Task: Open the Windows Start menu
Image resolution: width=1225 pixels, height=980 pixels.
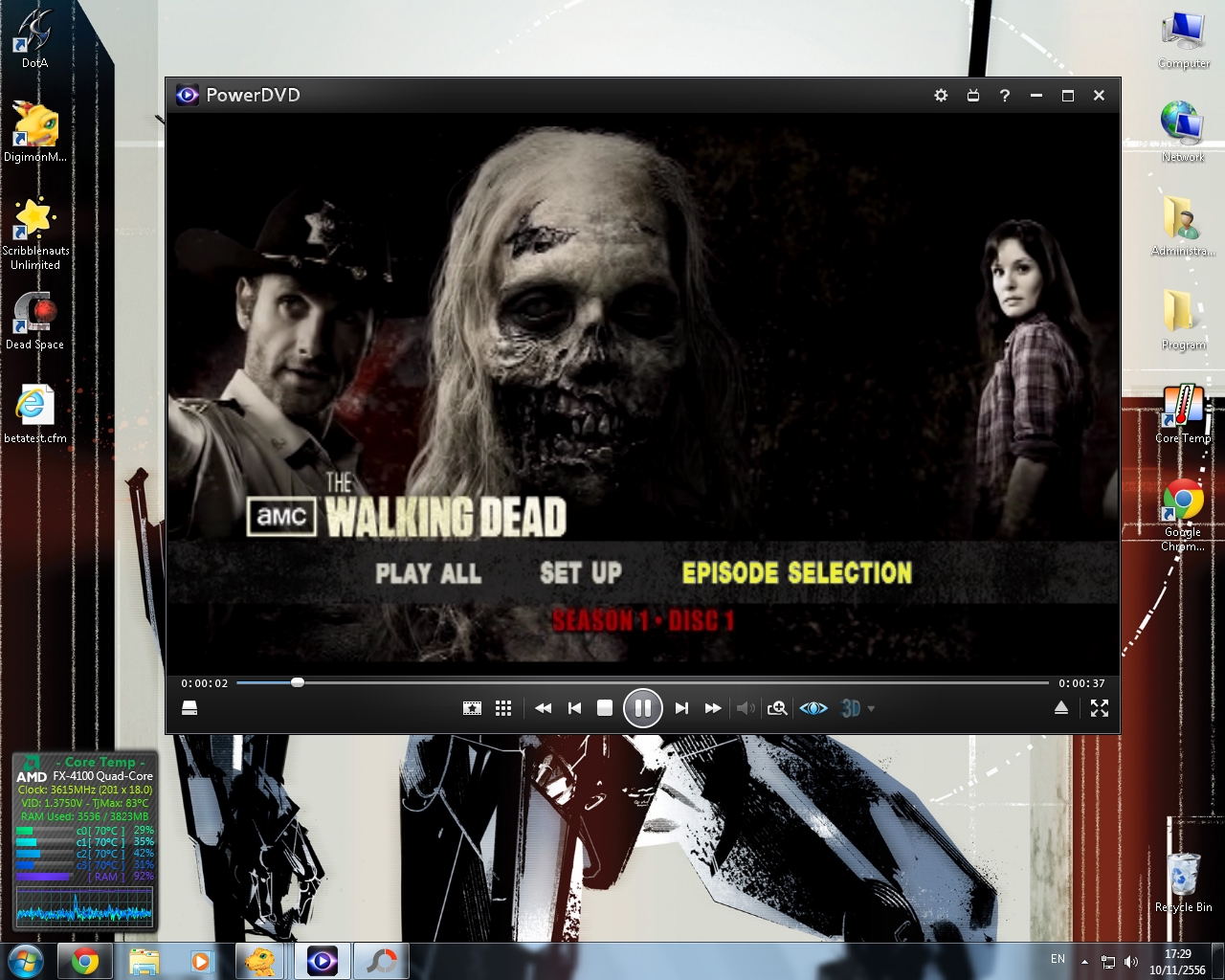Action: (x=26, y=961)
